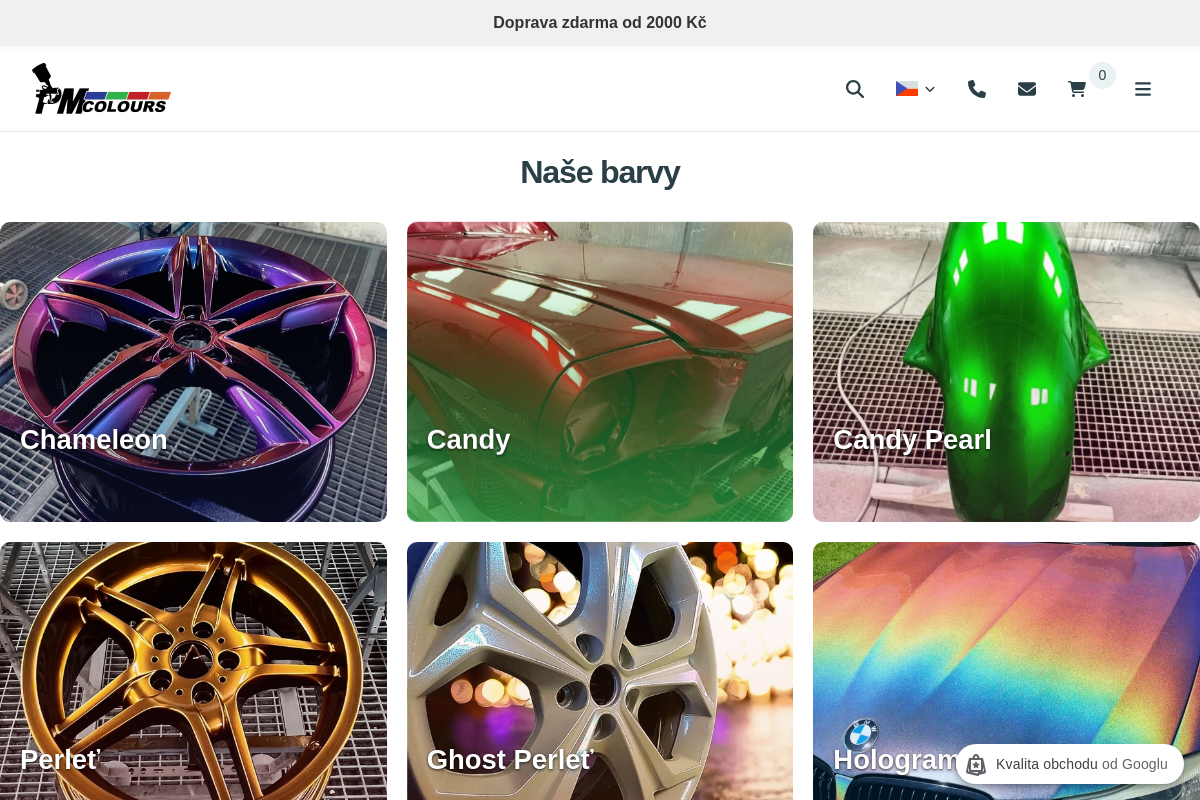Open the language selector with Czech flag
The height and width of the screenshot is (800, 1200).
coord(915,89)
